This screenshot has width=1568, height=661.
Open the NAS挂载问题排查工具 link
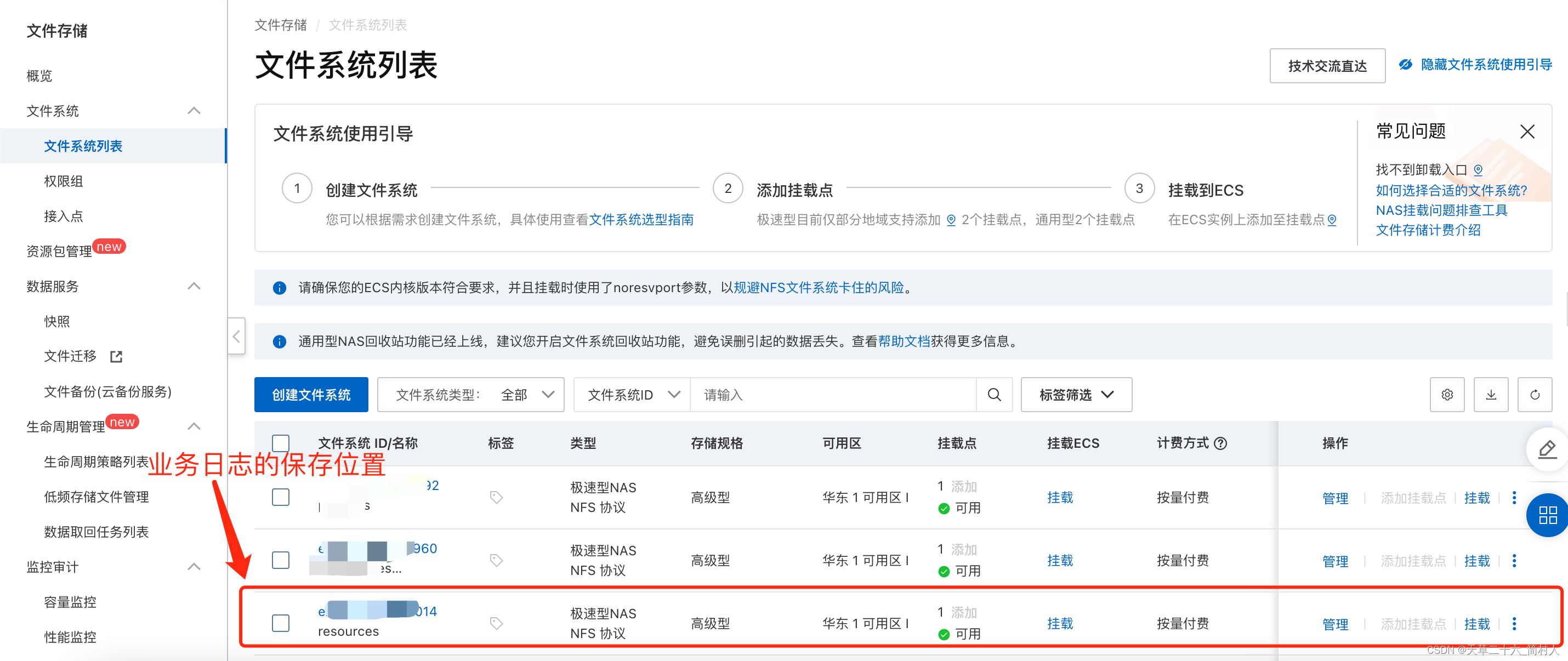click(1441, 210)
